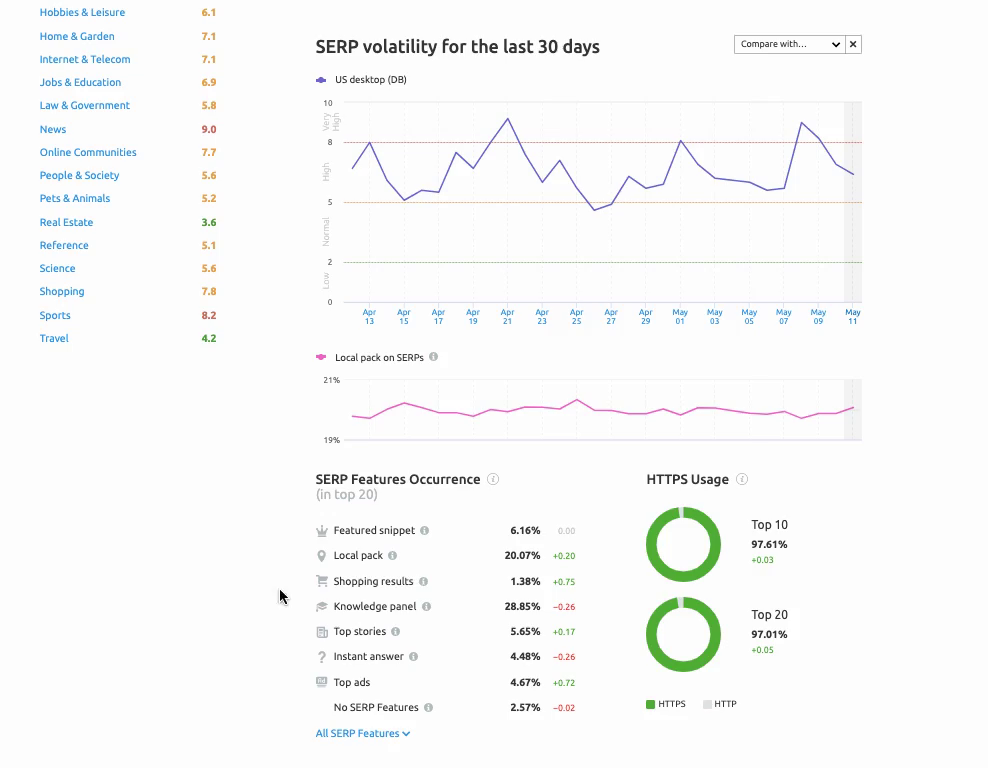Expand All SERP Features list
This screenshot has width=988, height=768.
(x=362, y=733)
